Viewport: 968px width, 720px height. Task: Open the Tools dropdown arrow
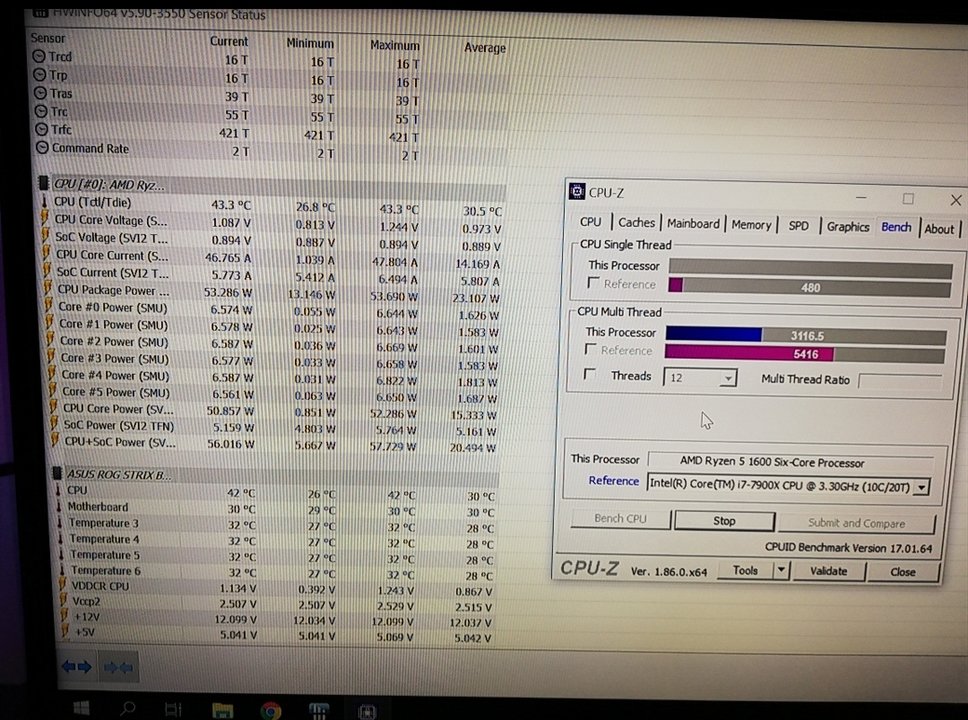pyautogui.click(x=782, y=571)
